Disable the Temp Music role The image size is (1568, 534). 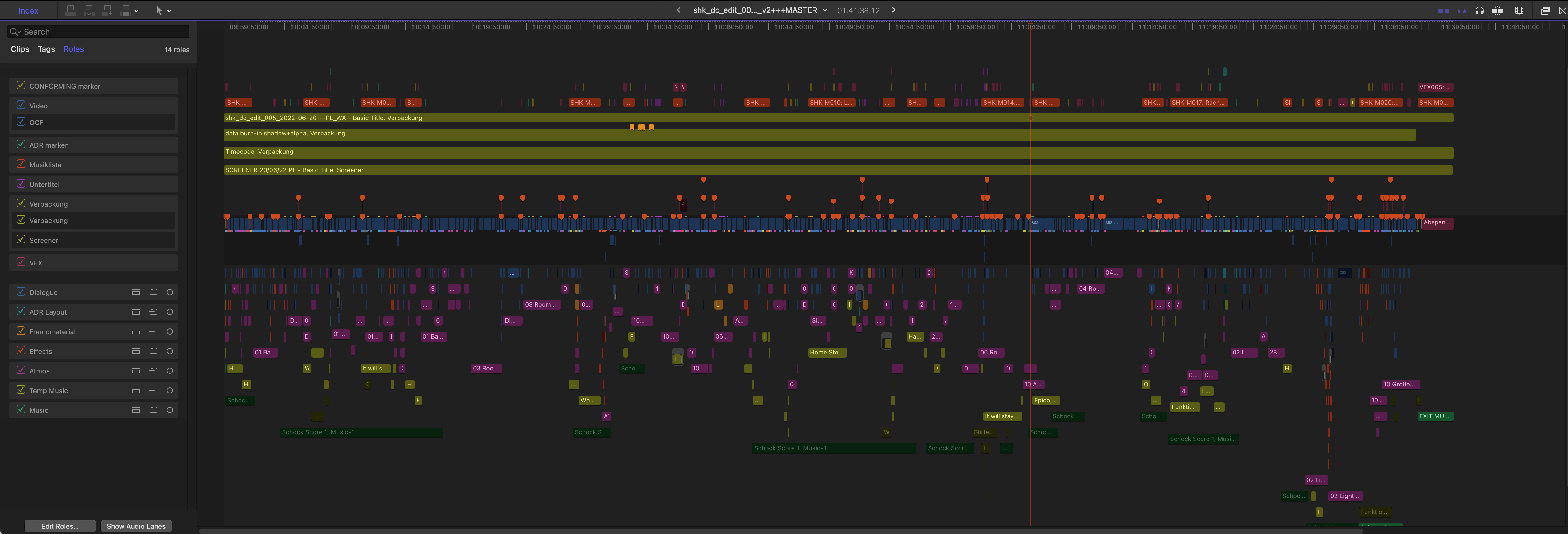(x=21, y=390)
